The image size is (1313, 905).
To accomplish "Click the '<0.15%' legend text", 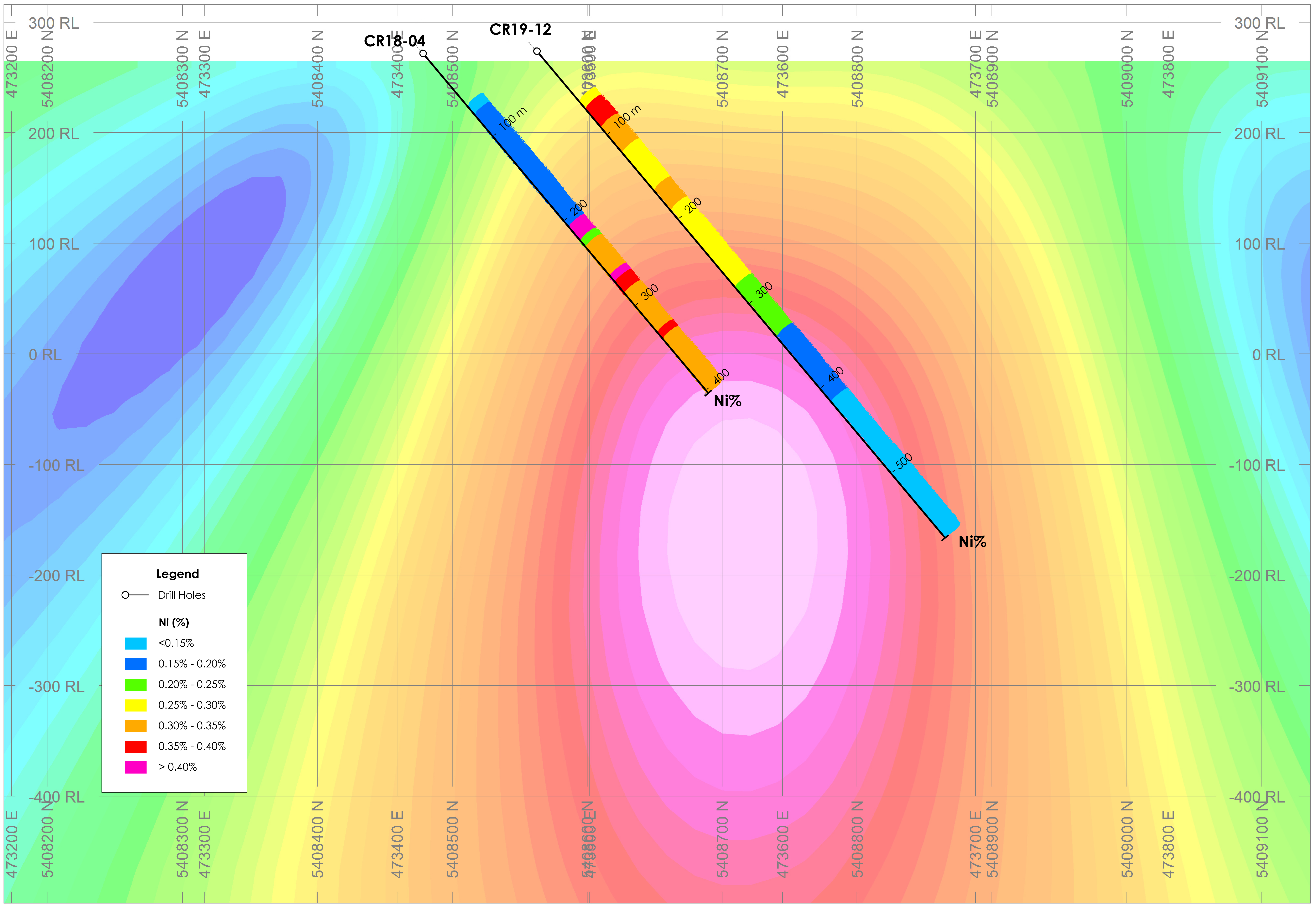I will pyautogui.click(x=178, y=643).
